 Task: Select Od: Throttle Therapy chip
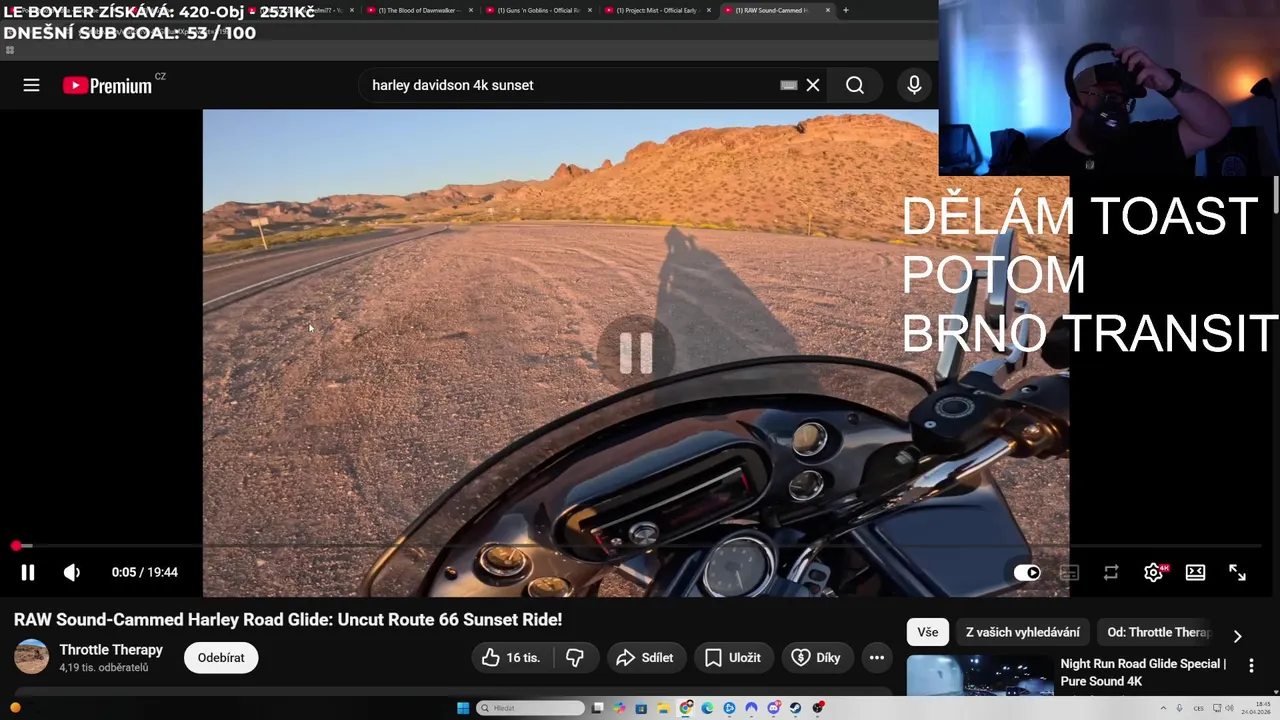click(1158, 632)
